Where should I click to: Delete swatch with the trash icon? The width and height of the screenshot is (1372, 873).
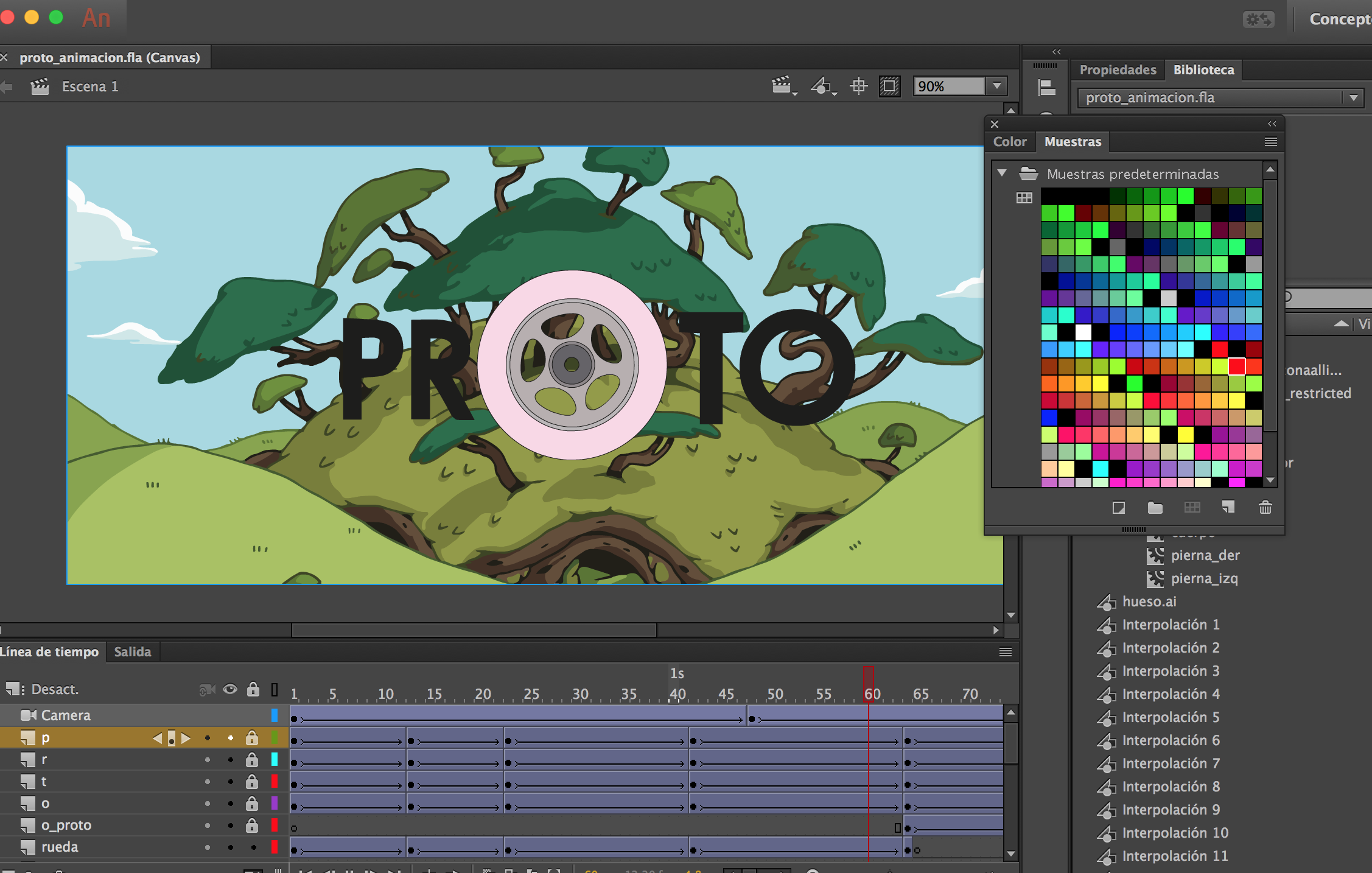(1265, 507)
